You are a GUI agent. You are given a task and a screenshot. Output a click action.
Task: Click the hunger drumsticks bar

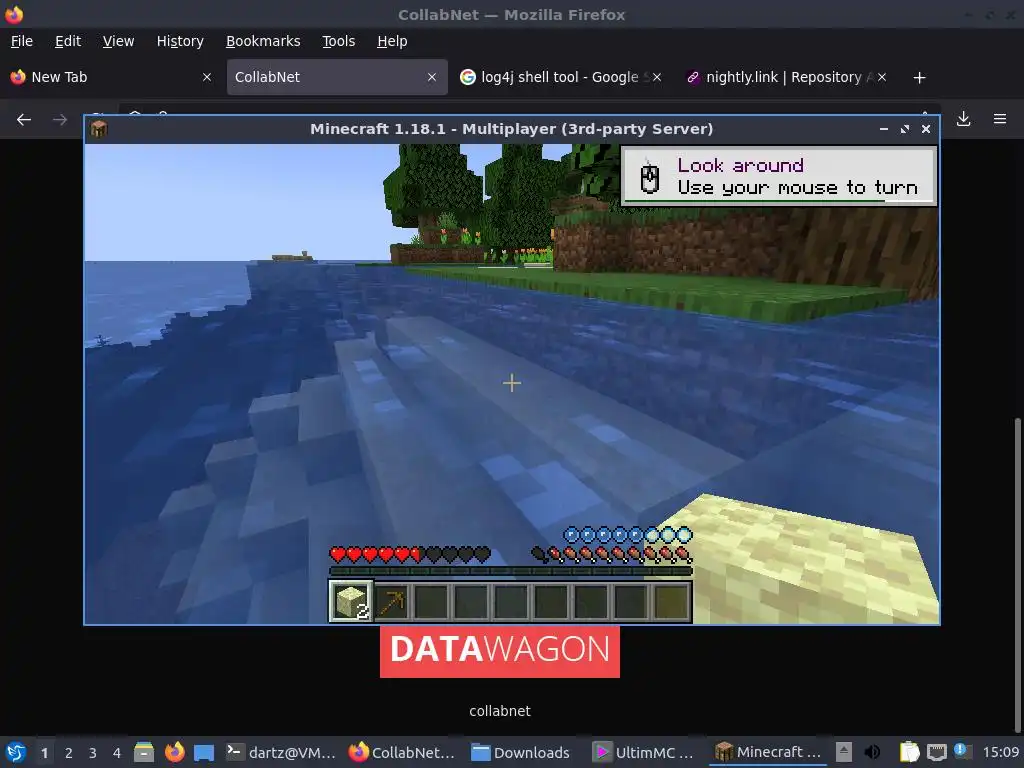(611, 555)
